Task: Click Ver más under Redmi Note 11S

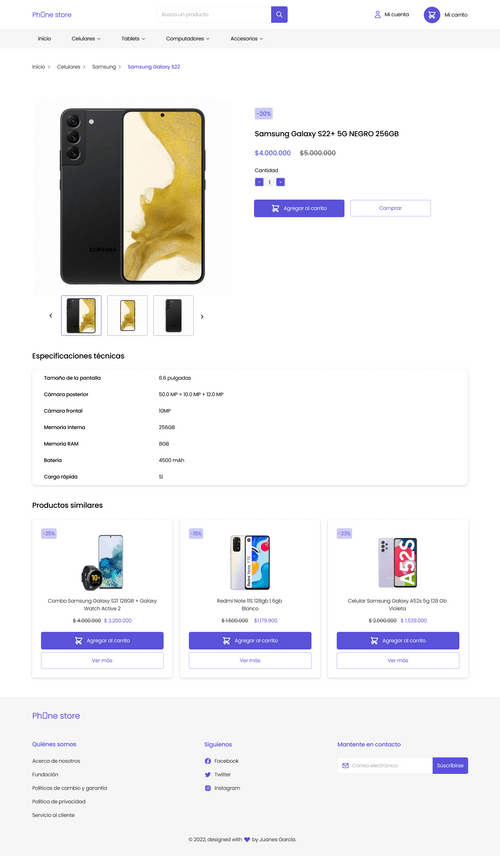Action: [x=250, y=660]
